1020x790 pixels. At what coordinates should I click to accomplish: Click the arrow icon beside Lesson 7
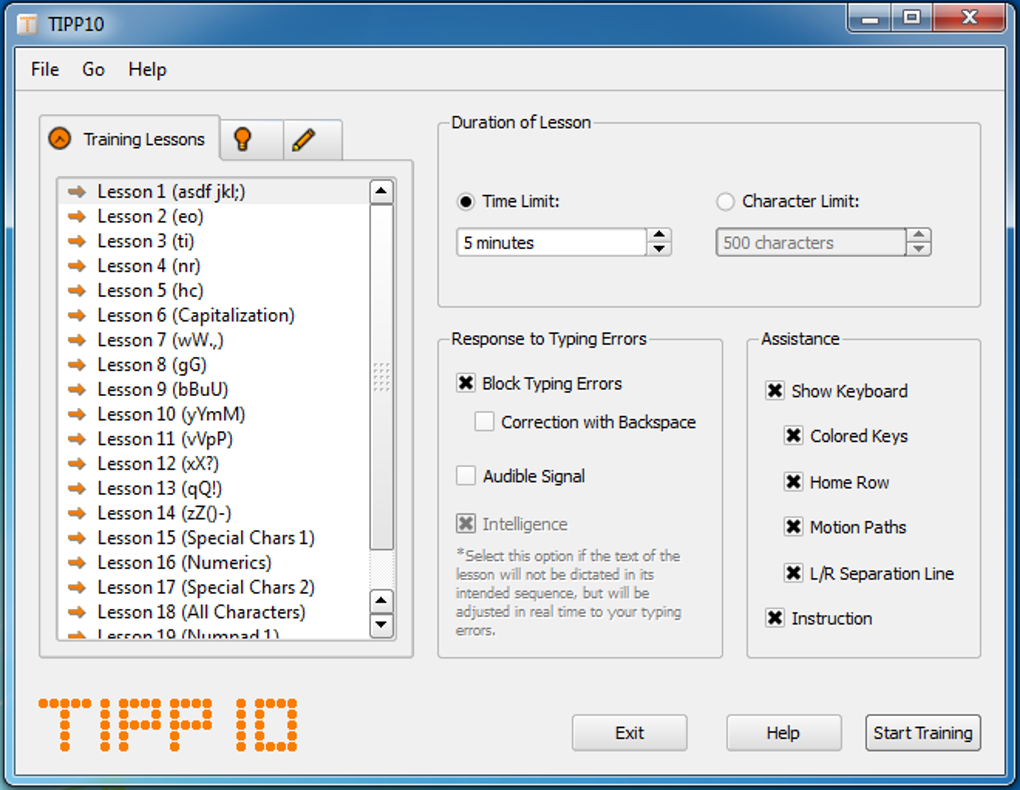point(77,340)
